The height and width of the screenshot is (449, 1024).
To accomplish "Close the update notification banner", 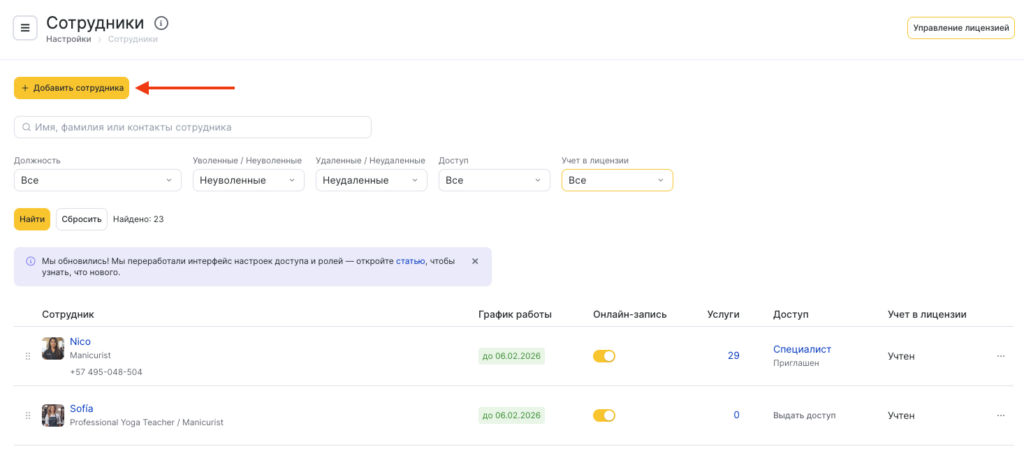I will [x=475, y=261].
